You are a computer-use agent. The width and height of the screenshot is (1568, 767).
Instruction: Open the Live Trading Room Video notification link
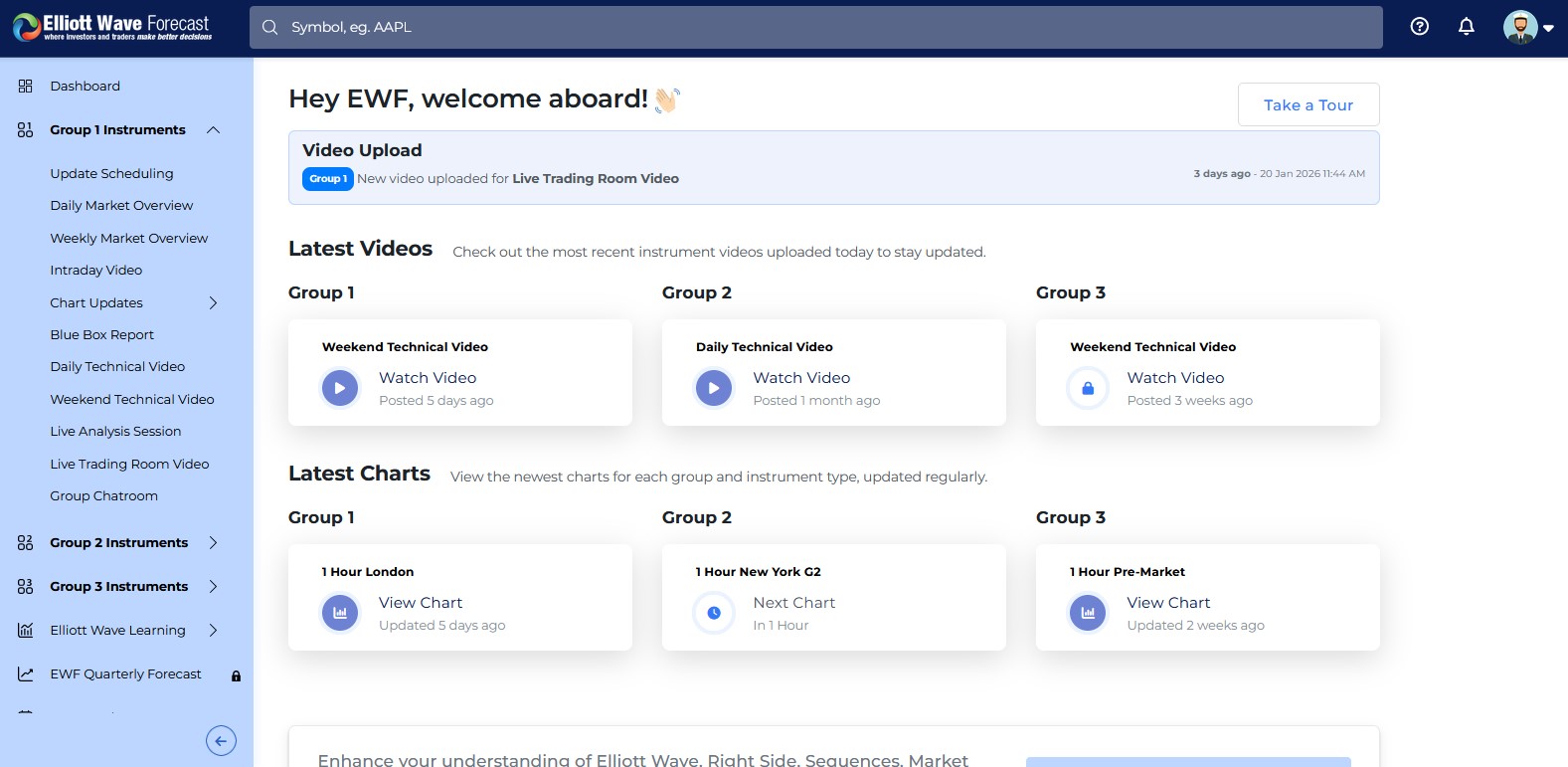click(595, 179)
